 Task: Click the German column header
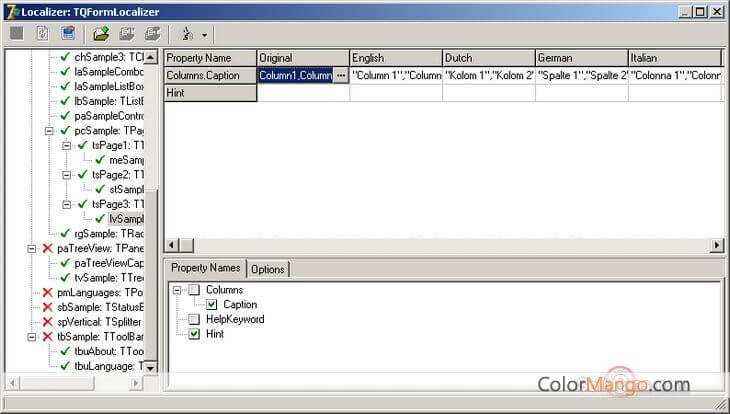580,58
